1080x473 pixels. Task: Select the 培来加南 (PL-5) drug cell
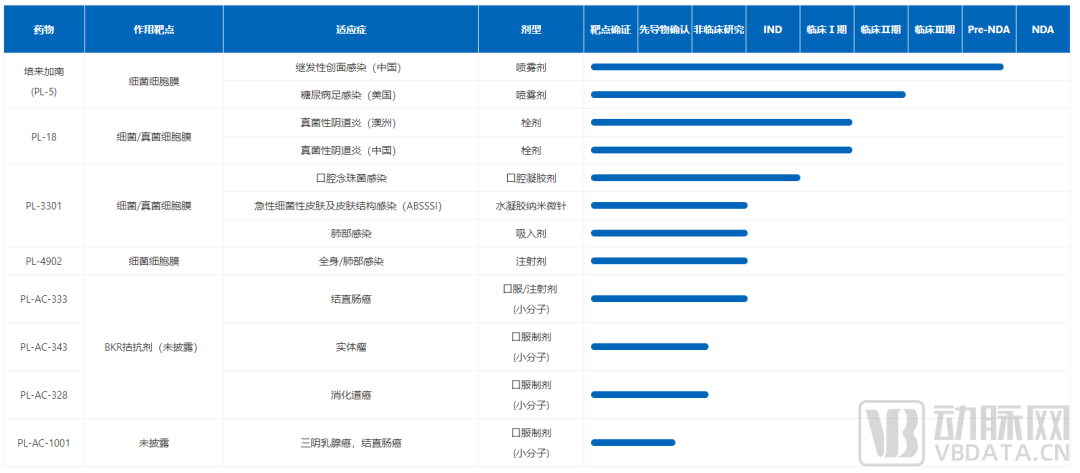43,81
